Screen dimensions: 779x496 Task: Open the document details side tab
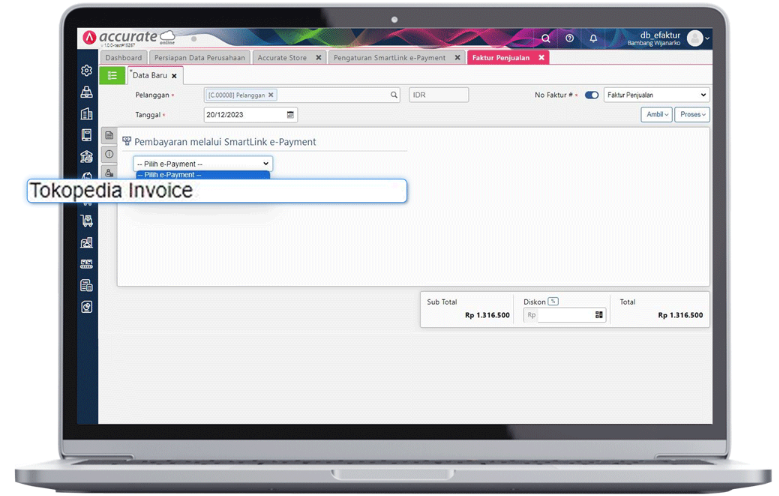(x=109, y=135)
